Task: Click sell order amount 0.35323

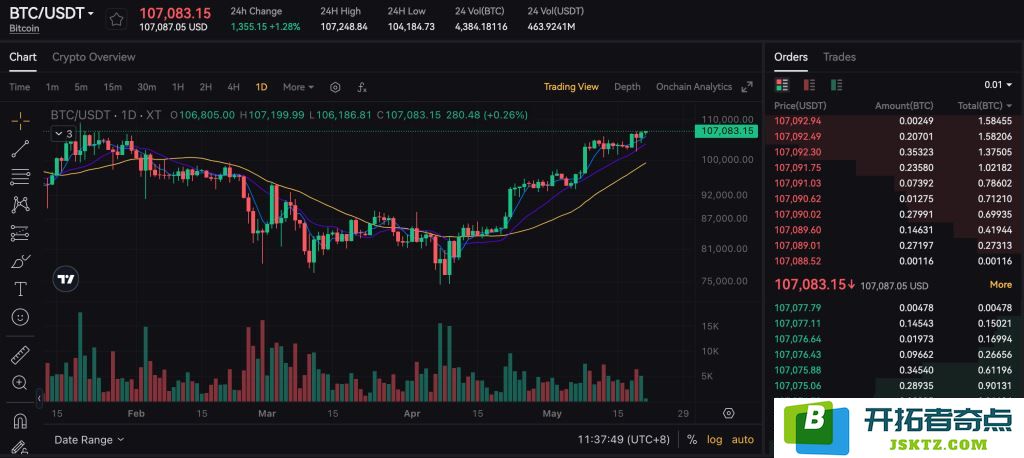Action: tap(916, 152)
